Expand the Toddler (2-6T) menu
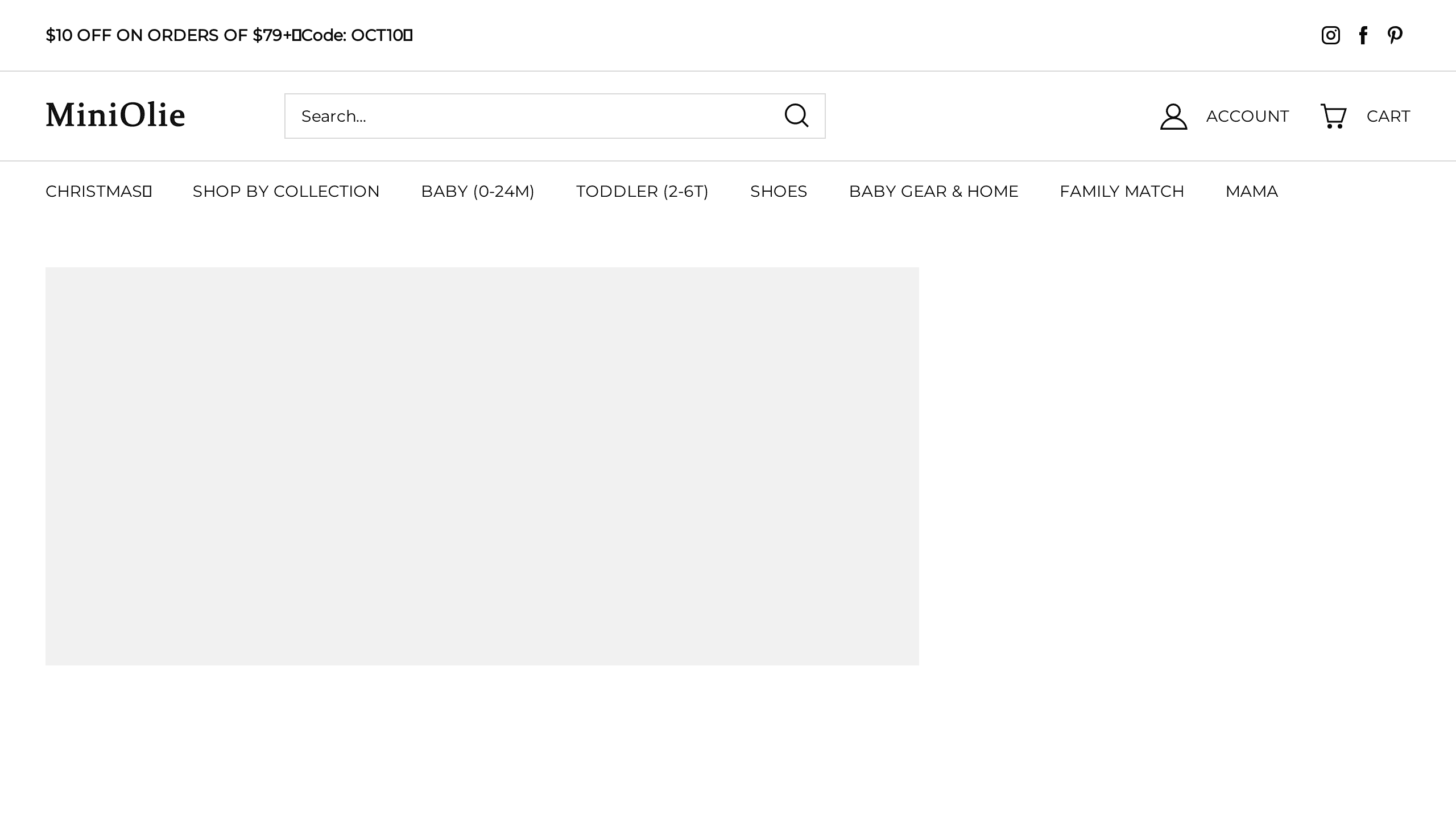This screenshot has height=819, width=1456. (x=642, y=191)
